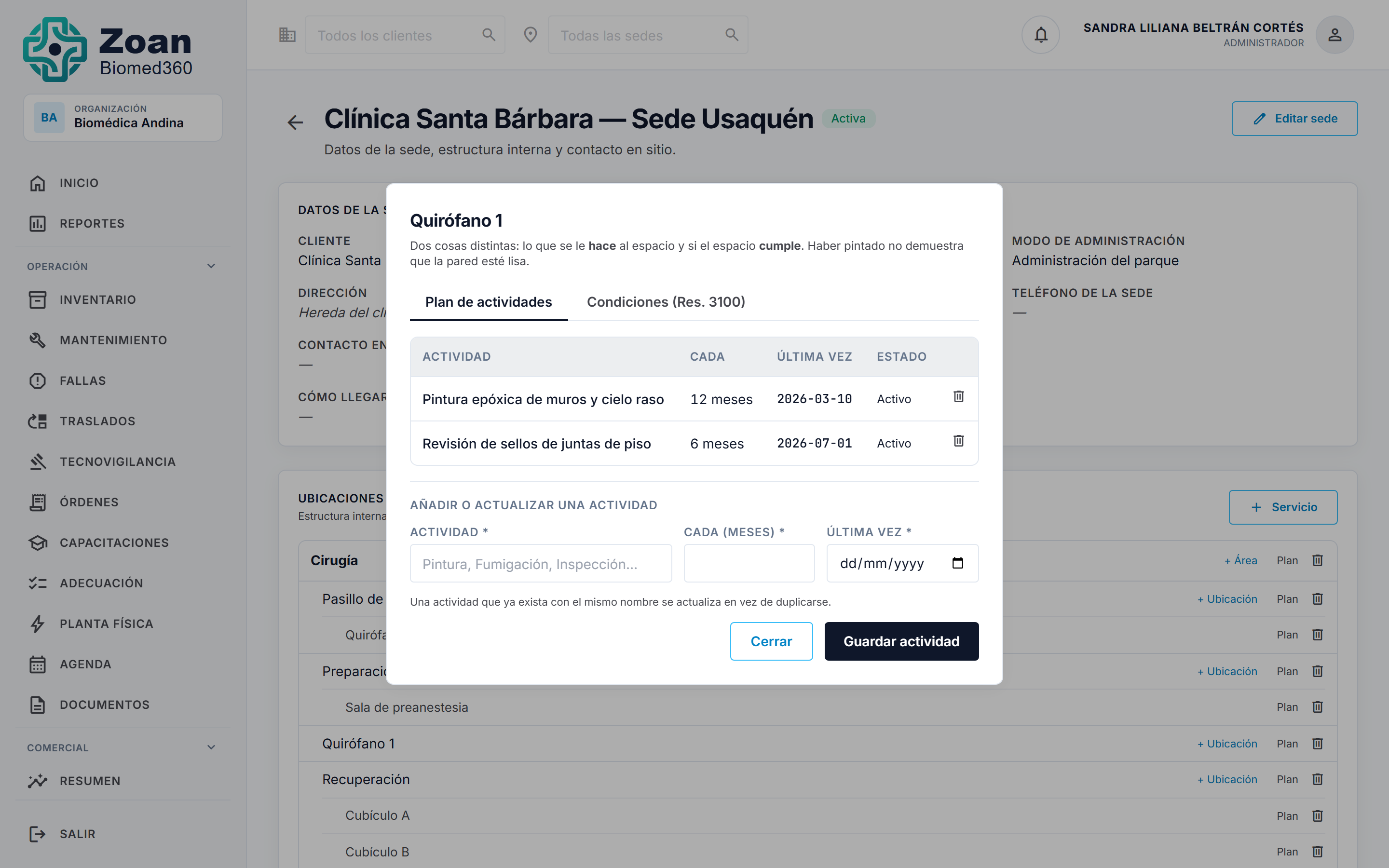This screenshot has width=1389, height=868.
Task: Add Ubicación to Recuperación area
Action: pos(1227,780)
